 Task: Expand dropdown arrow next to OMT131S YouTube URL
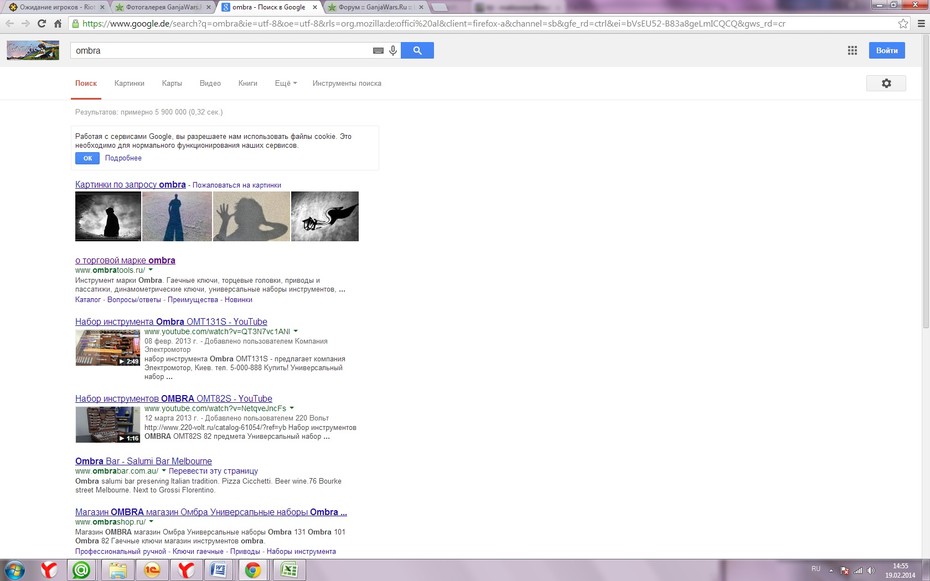tap(295, 331)
